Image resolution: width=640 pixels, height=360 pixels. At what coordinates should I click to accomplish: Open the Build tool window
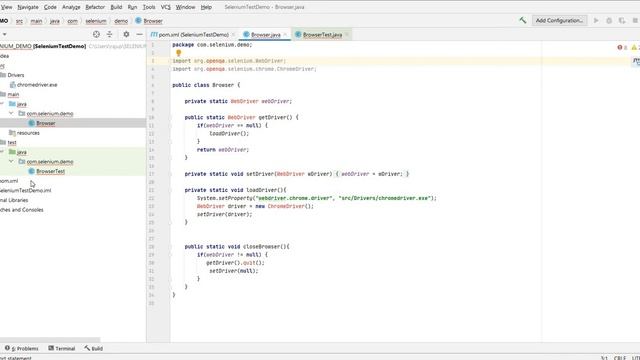93,348
